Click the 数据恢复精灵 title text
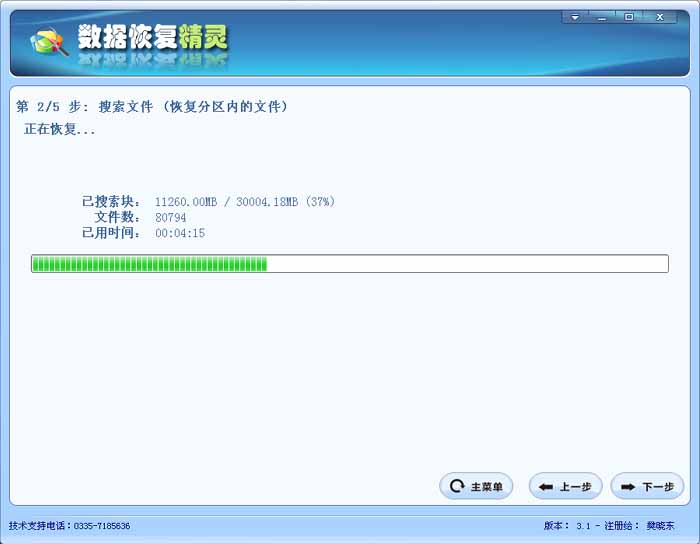 (x=153, y=39)
